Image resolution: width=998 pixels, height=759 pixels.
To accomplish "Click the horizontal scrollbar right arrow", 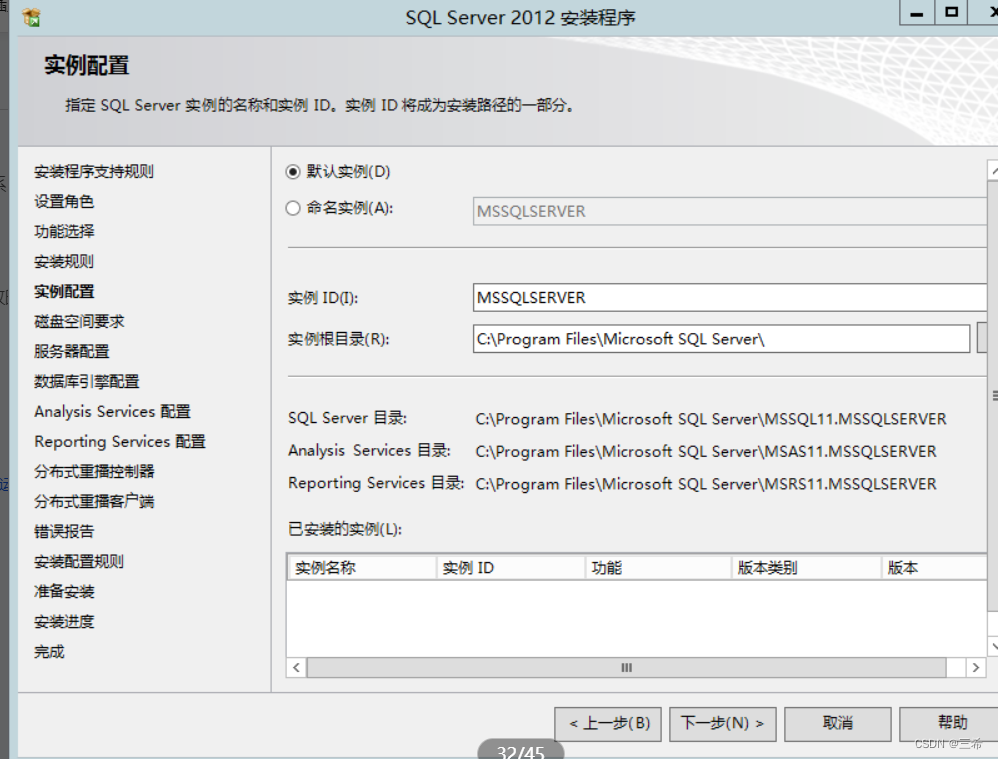I will (x=976, y=667).
